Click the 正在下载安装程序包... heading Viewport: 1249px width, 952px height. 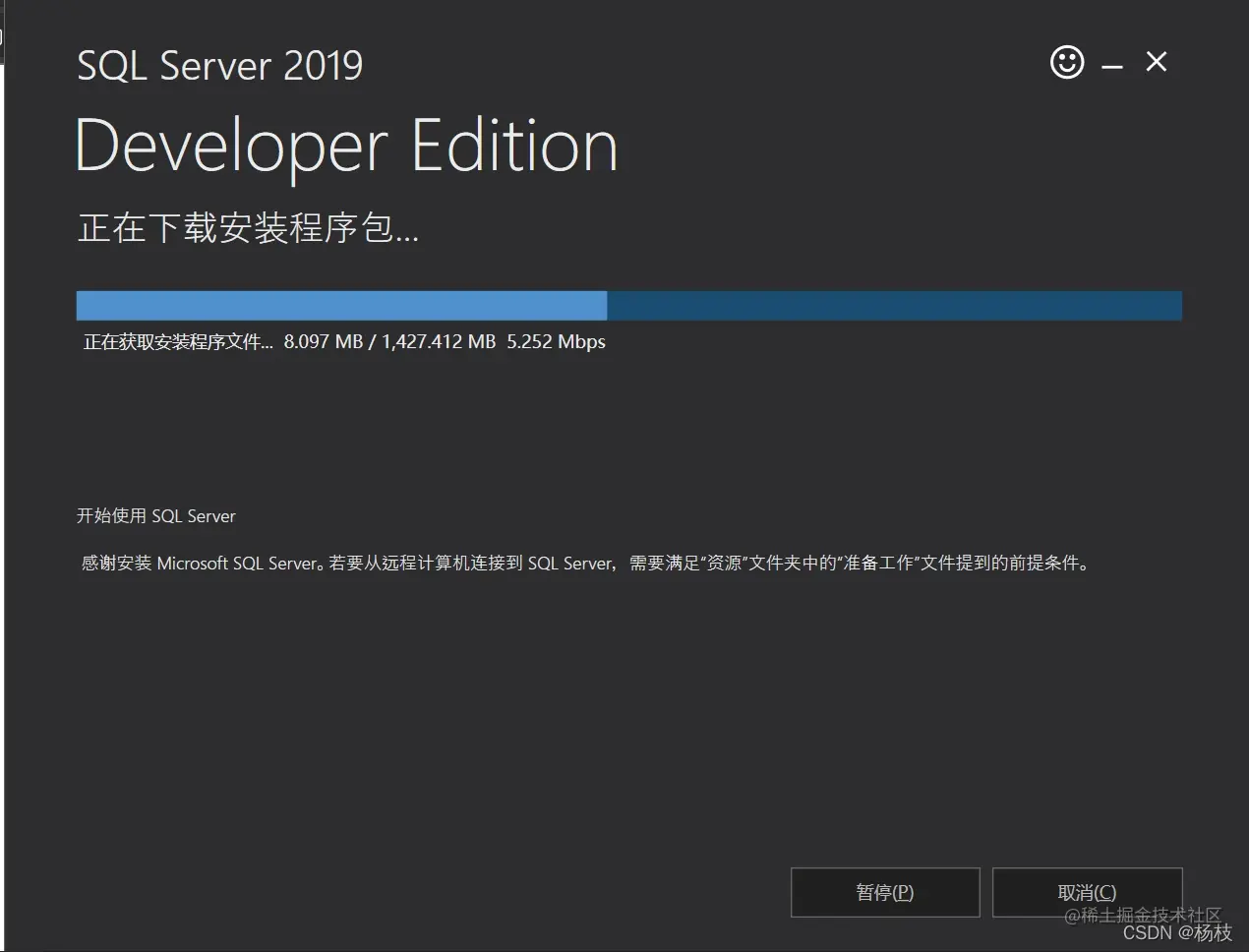click(248, 228)
